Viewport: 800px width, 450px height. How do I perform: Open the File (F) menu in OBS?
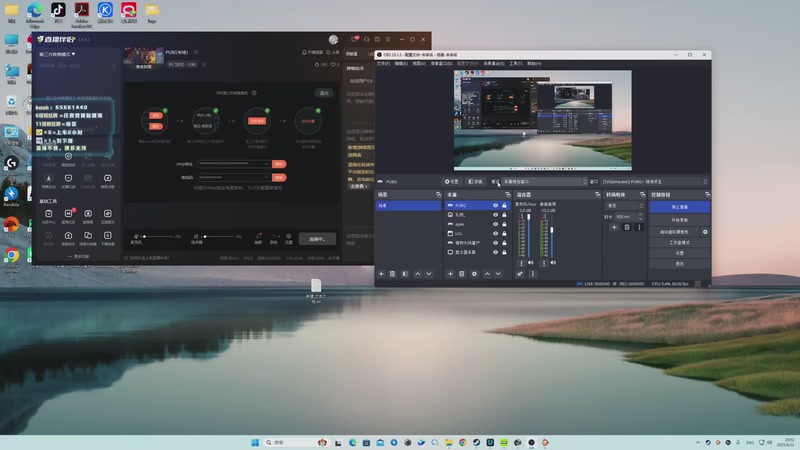click(x=383, y=64)
